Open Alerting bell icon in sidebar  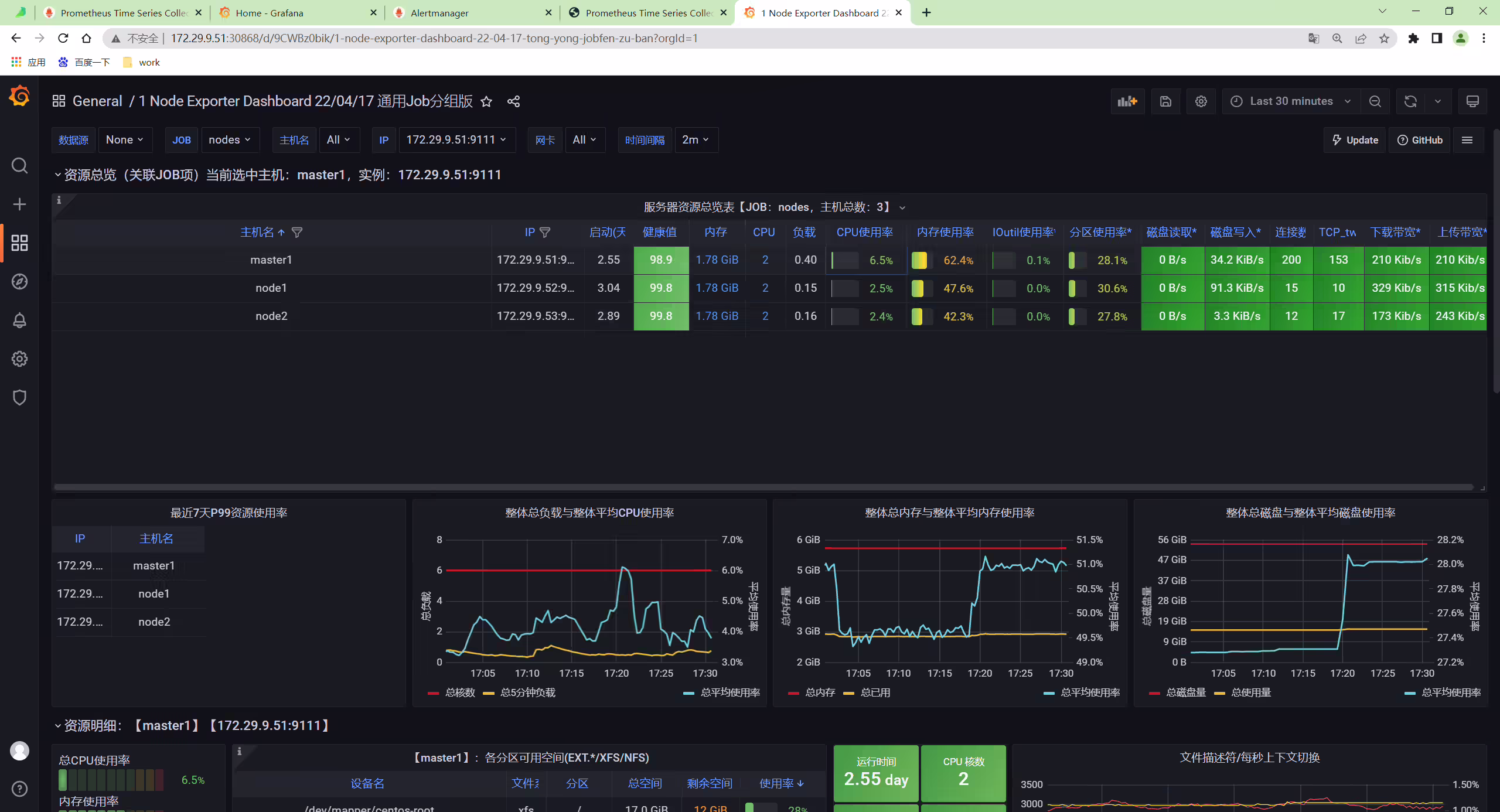coord(19,320)
